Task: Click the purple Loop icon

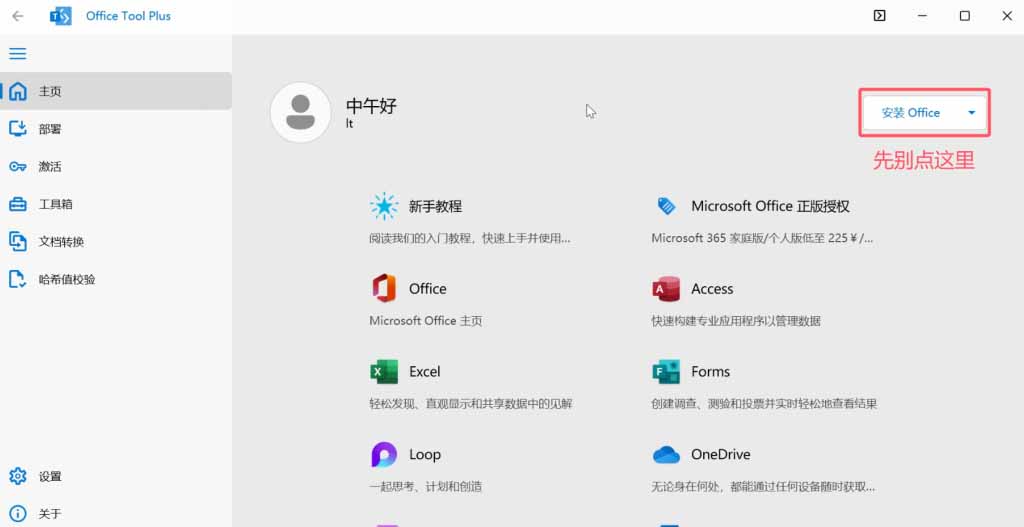Action: point(384,455)
